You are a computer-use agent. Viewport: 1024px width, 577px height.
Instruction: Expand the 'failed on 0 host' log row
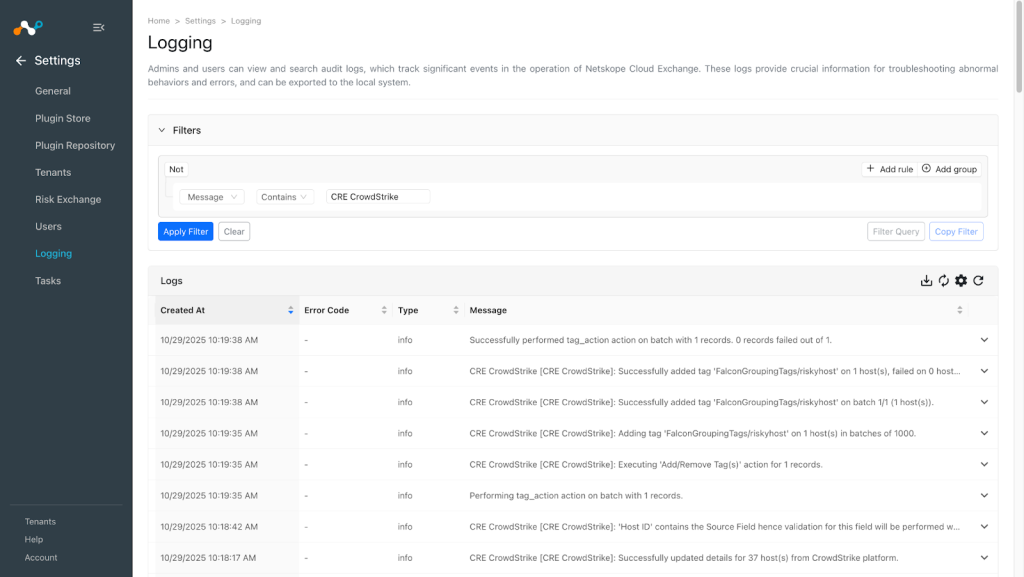984,371
